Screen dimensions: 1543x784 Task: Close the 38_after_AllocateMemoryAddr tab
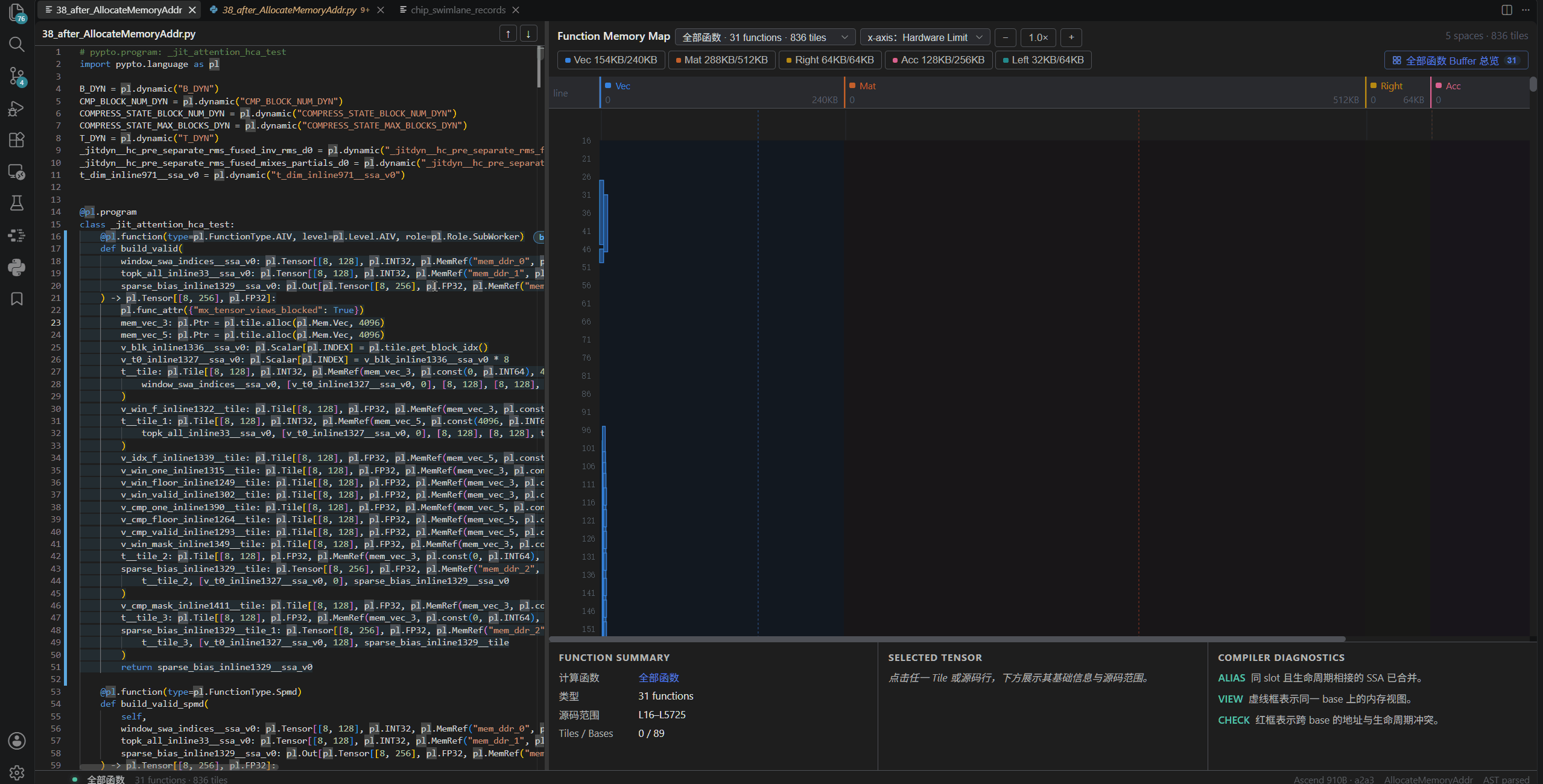[192, 10]
